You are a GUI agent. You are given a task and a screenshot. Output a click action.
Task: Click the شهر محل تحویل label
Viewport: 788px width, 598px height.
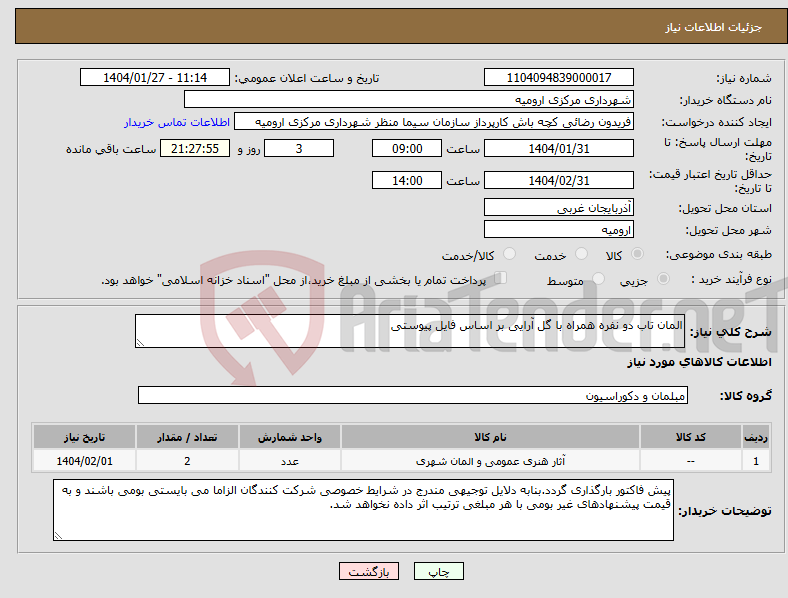(x=729, y=230)
